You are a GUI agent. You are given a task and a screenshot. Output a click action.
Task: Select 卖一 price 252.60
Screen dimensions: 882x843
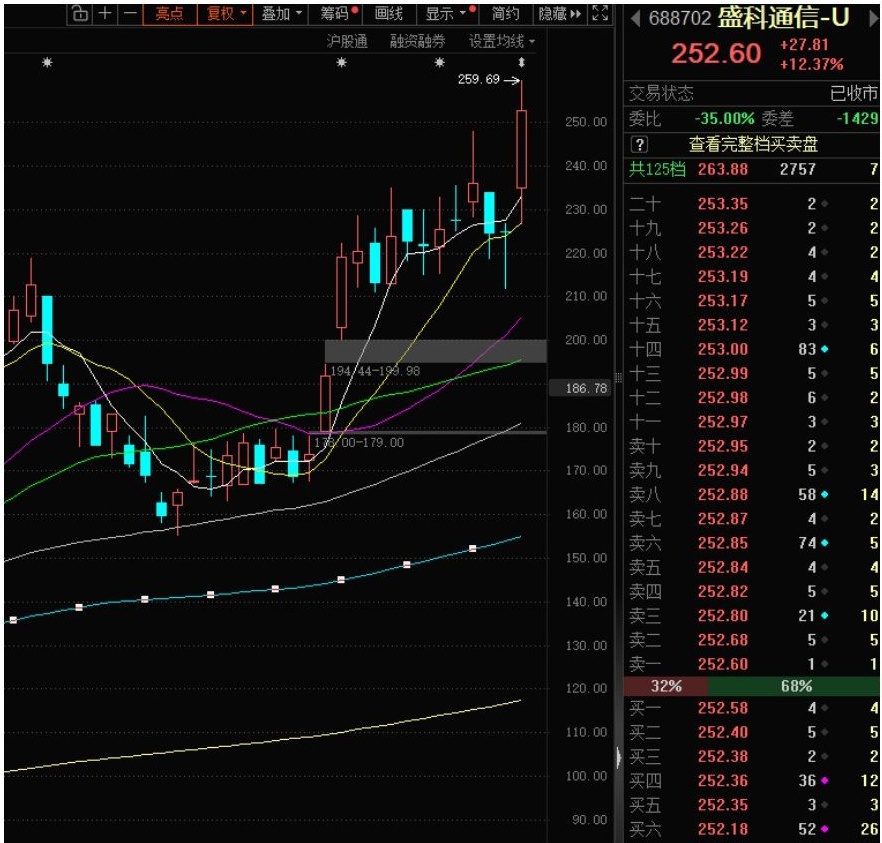[723, 664]
